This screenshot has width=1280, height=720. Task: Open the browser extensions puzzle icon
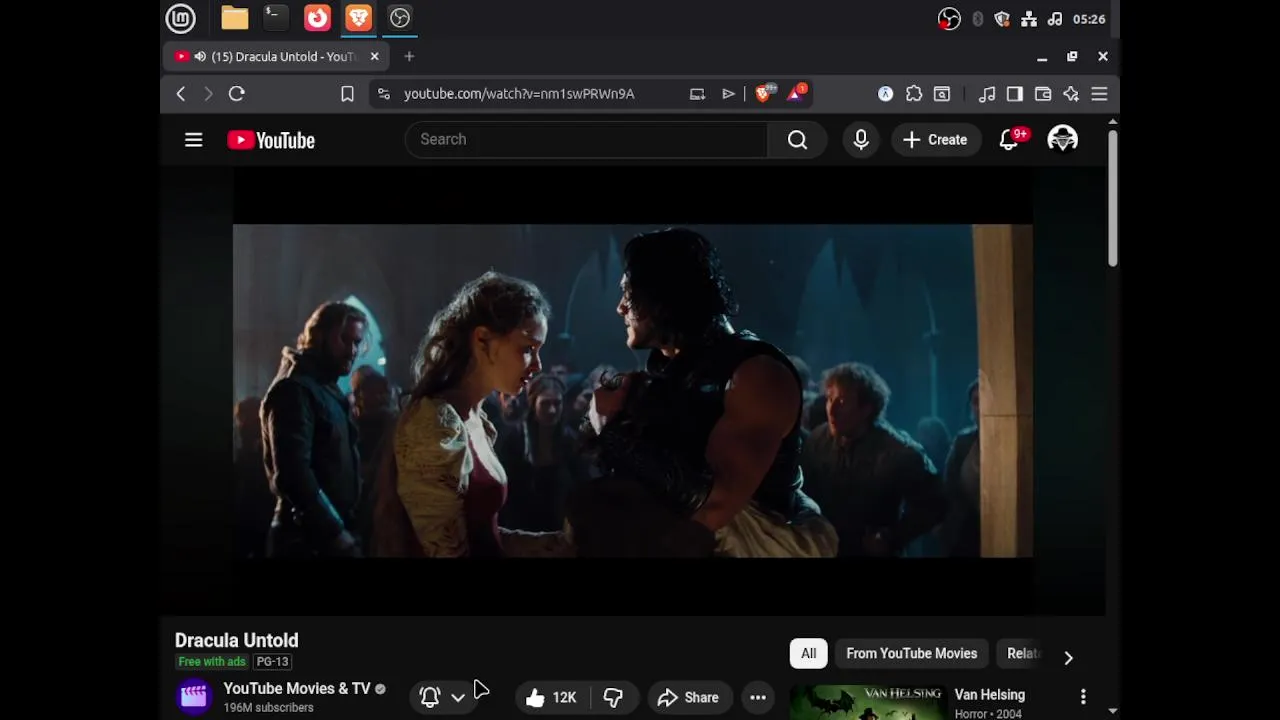tap(914, 94)
